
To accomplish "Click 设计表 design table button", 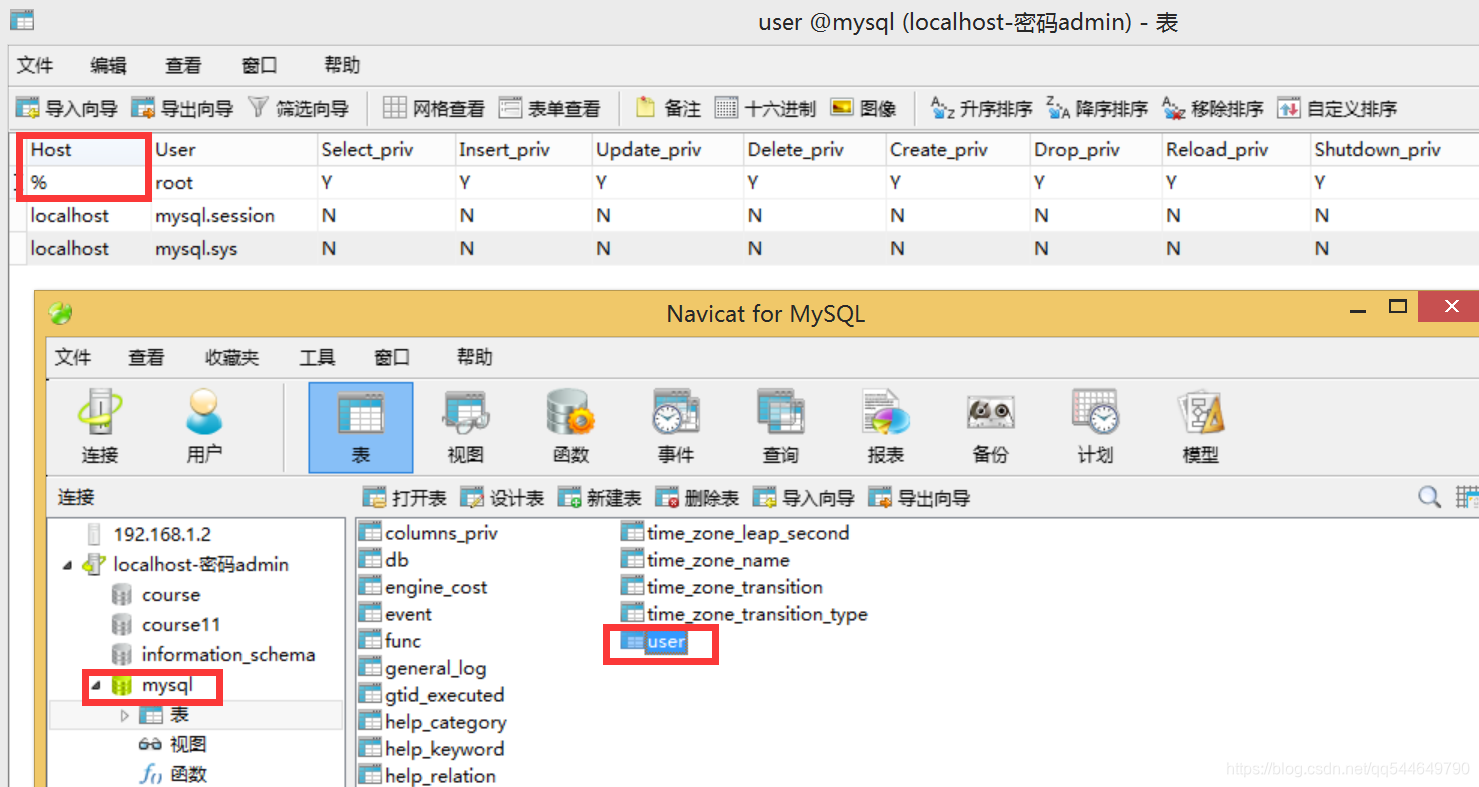I will tap(502, 497).
